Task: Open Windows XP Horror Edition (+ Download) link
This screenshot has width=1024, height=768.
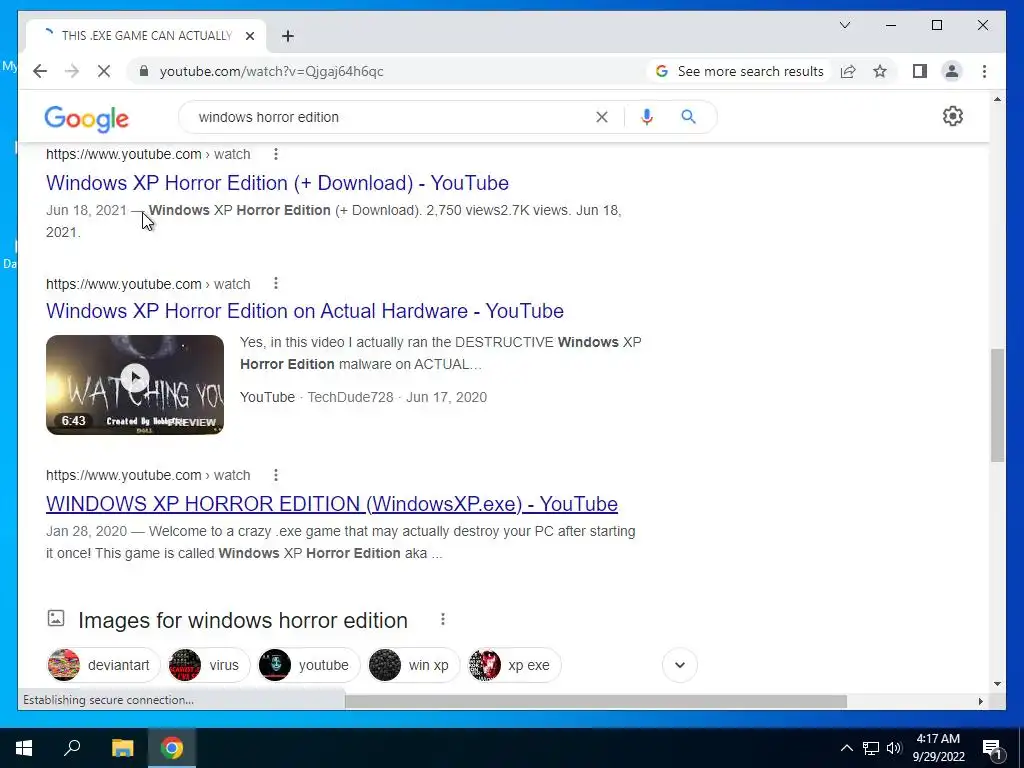Action: 277,183
